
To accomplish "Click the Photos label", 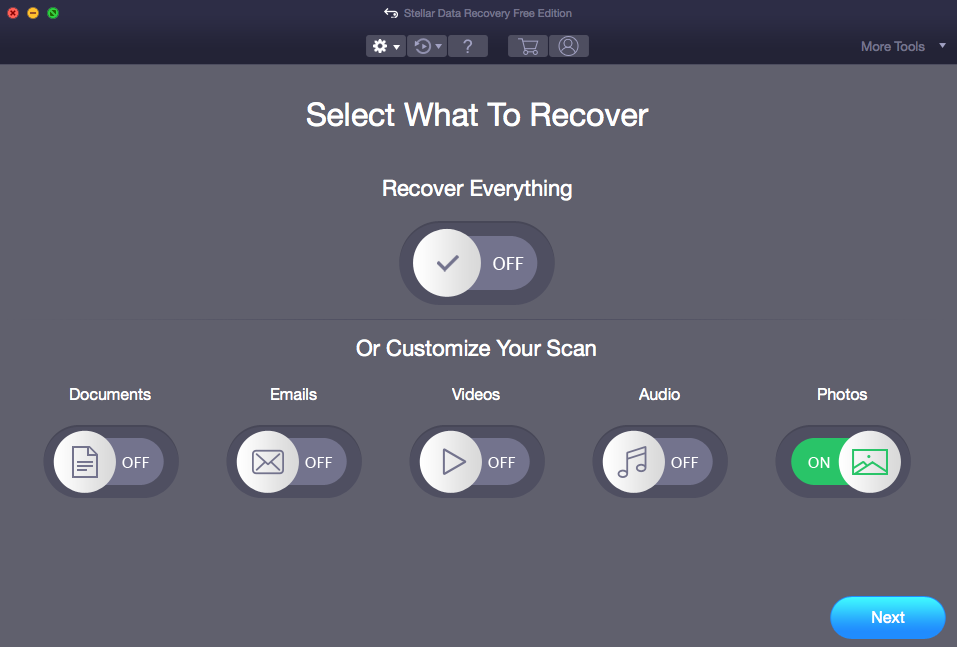I will pyautogui.click(x=842, y=394).
